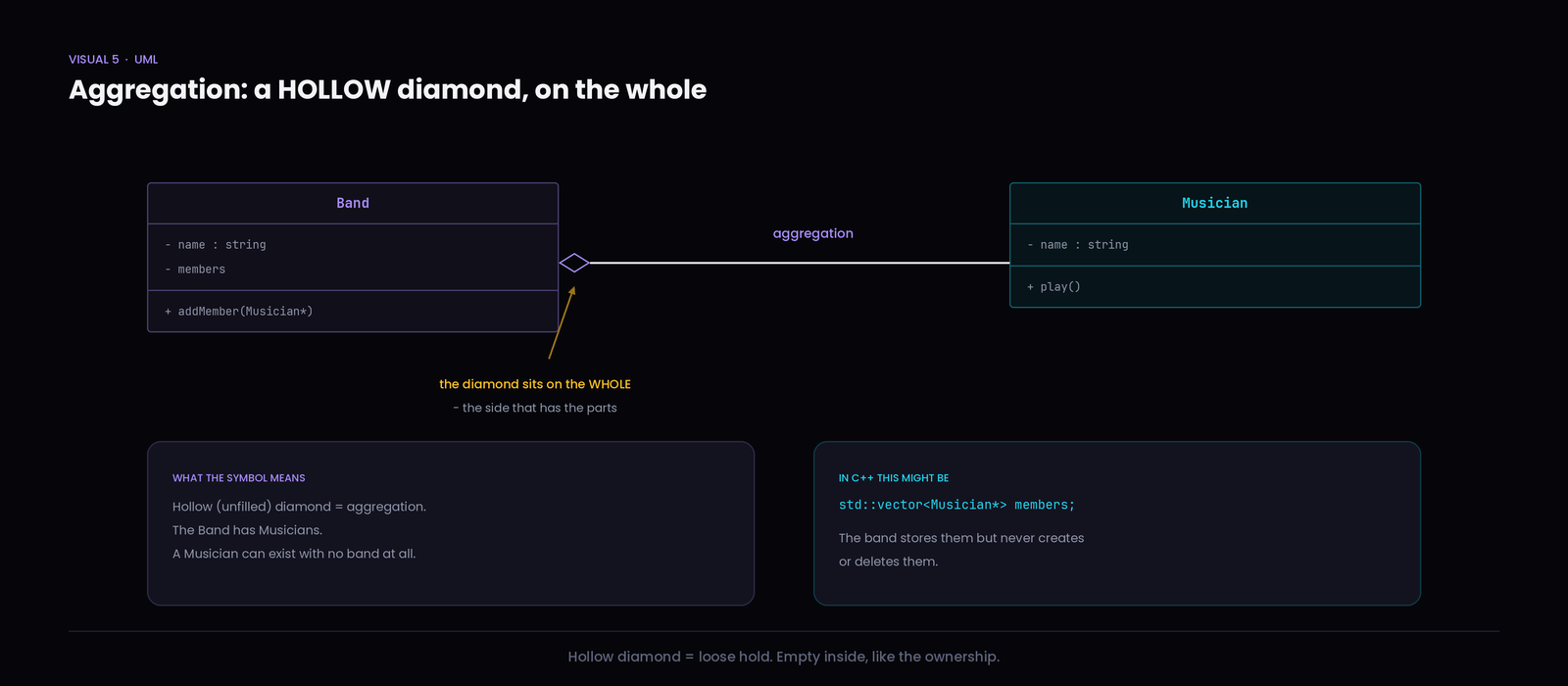Select the 'WHAT THE SYMBOL MEANS' heading
Viewport: 1568px width, 686px height.
(239, 478)
